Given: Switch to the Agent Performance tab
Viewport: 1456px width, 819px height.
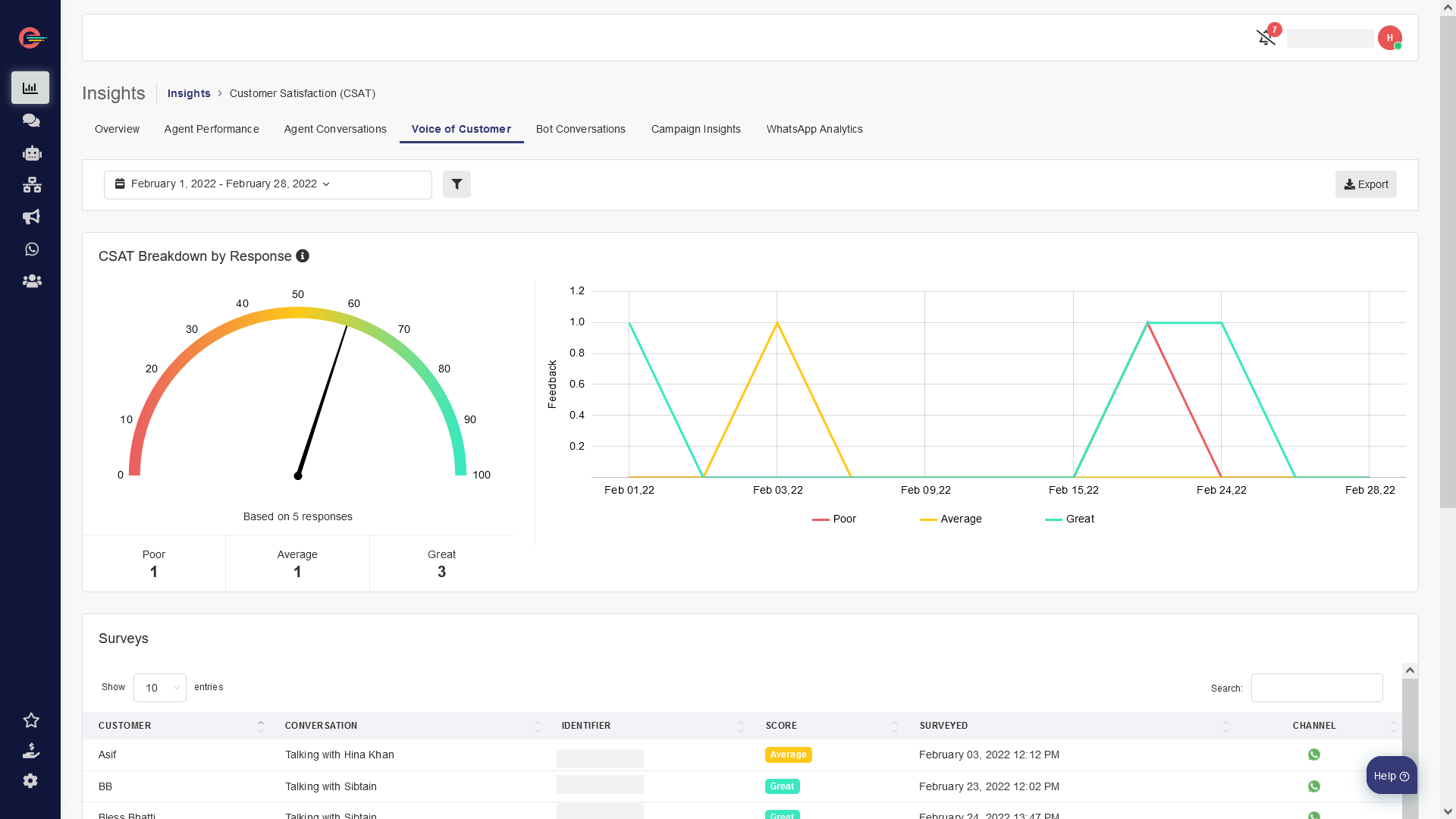Looking at the screenshot, I should pos(212,130).
